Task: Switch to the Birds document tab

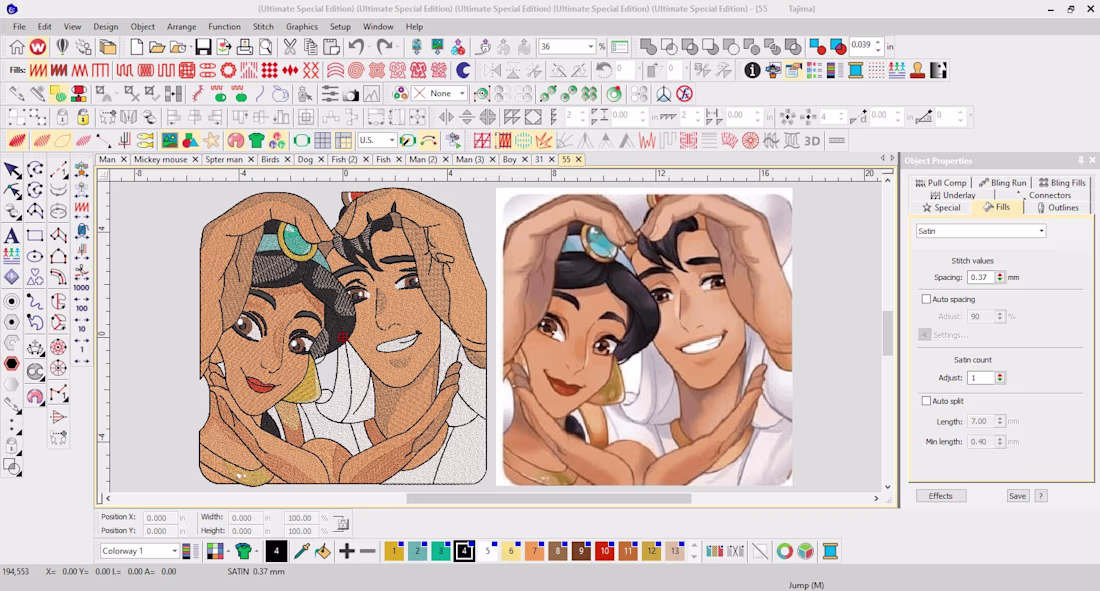Action: 270,159
